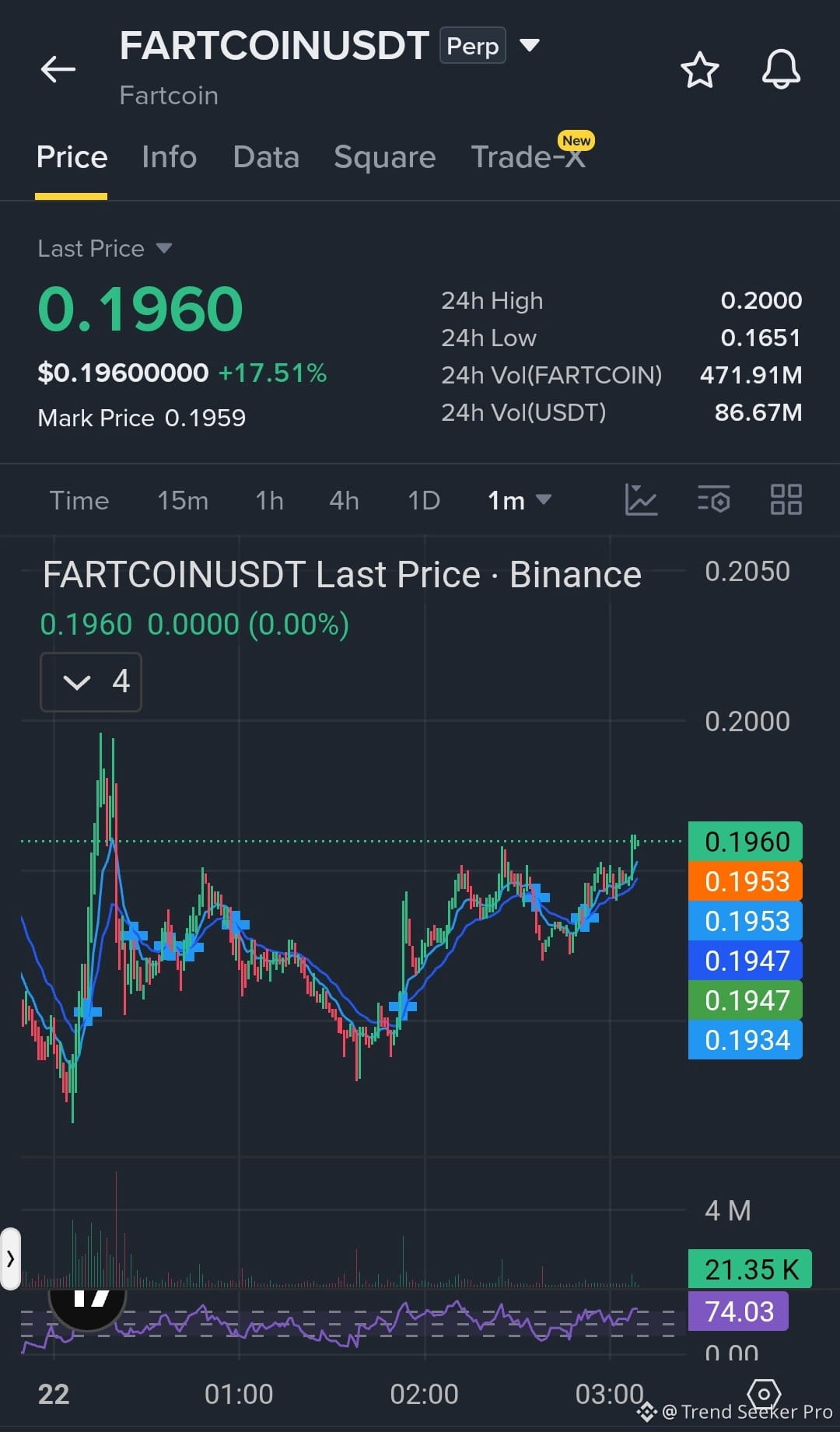Tap the large 0.1960 last price
840x1432 pixels.
(141, 309)
